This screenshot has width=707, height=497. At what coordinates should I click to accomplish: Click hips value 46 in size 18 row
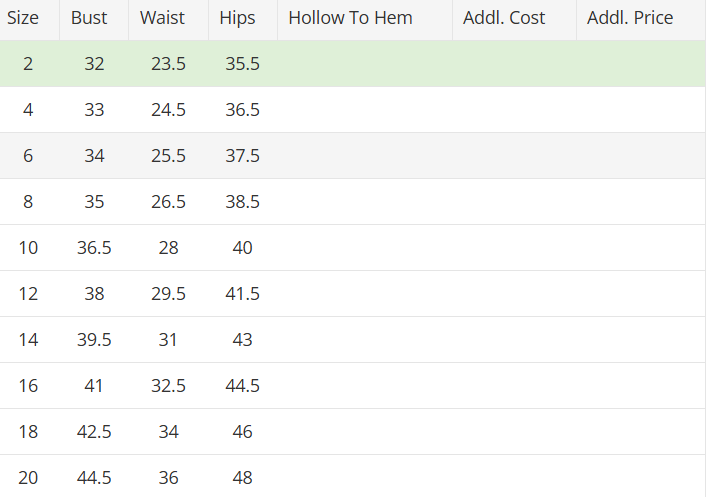[242, 432]
